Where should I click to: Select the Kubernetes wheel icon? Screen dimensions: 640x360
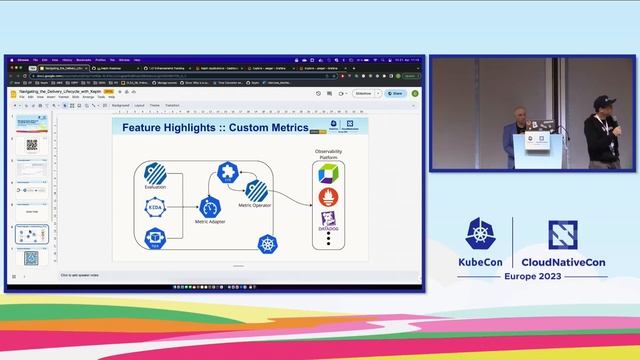267,244
